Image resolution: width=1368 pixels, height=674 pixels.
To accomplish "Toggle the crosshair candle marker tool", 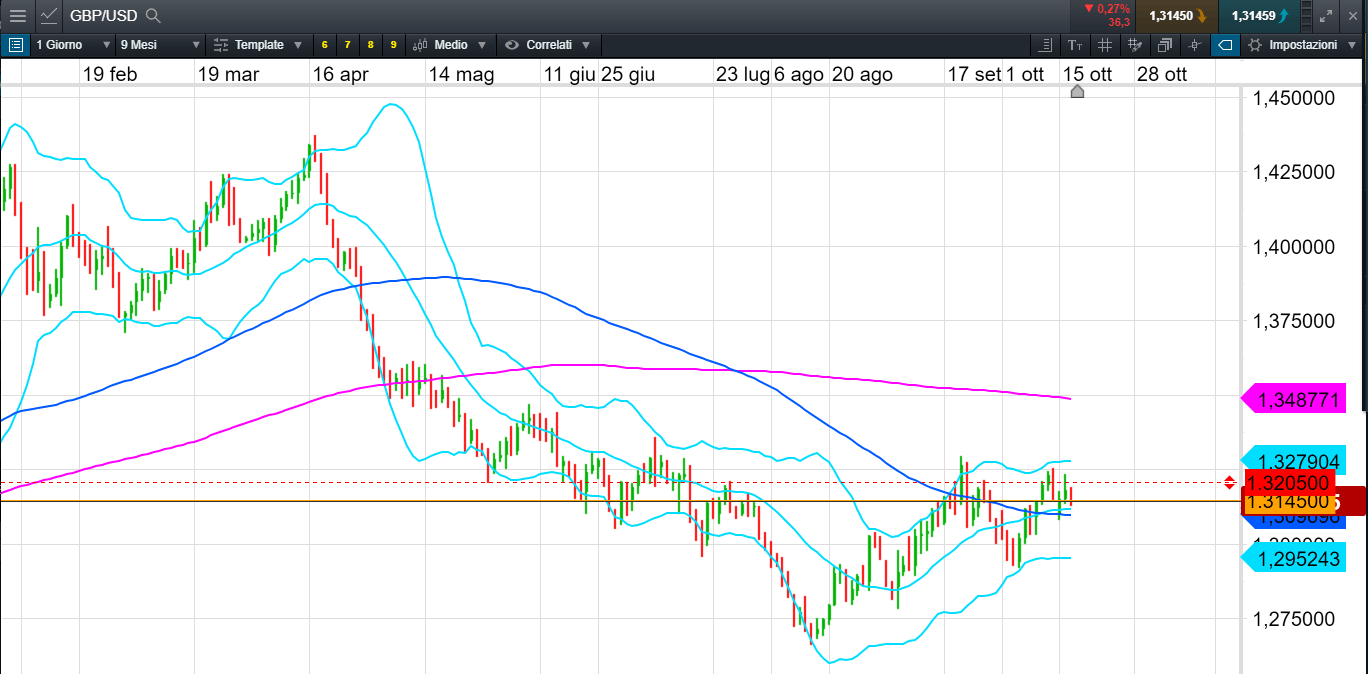I will 1195,45.
